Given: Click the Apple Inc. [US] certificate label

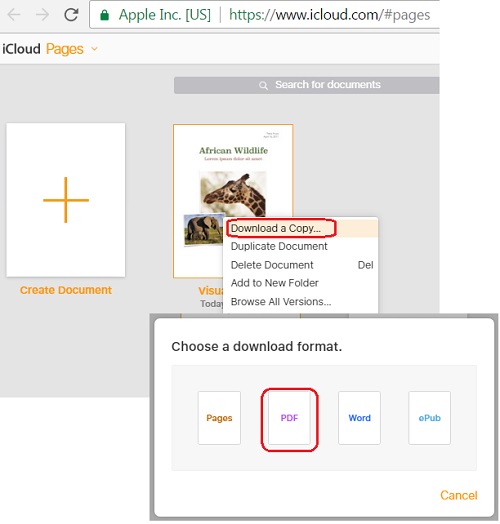Looking at the screenshot, I should click(x=165, y=15).
